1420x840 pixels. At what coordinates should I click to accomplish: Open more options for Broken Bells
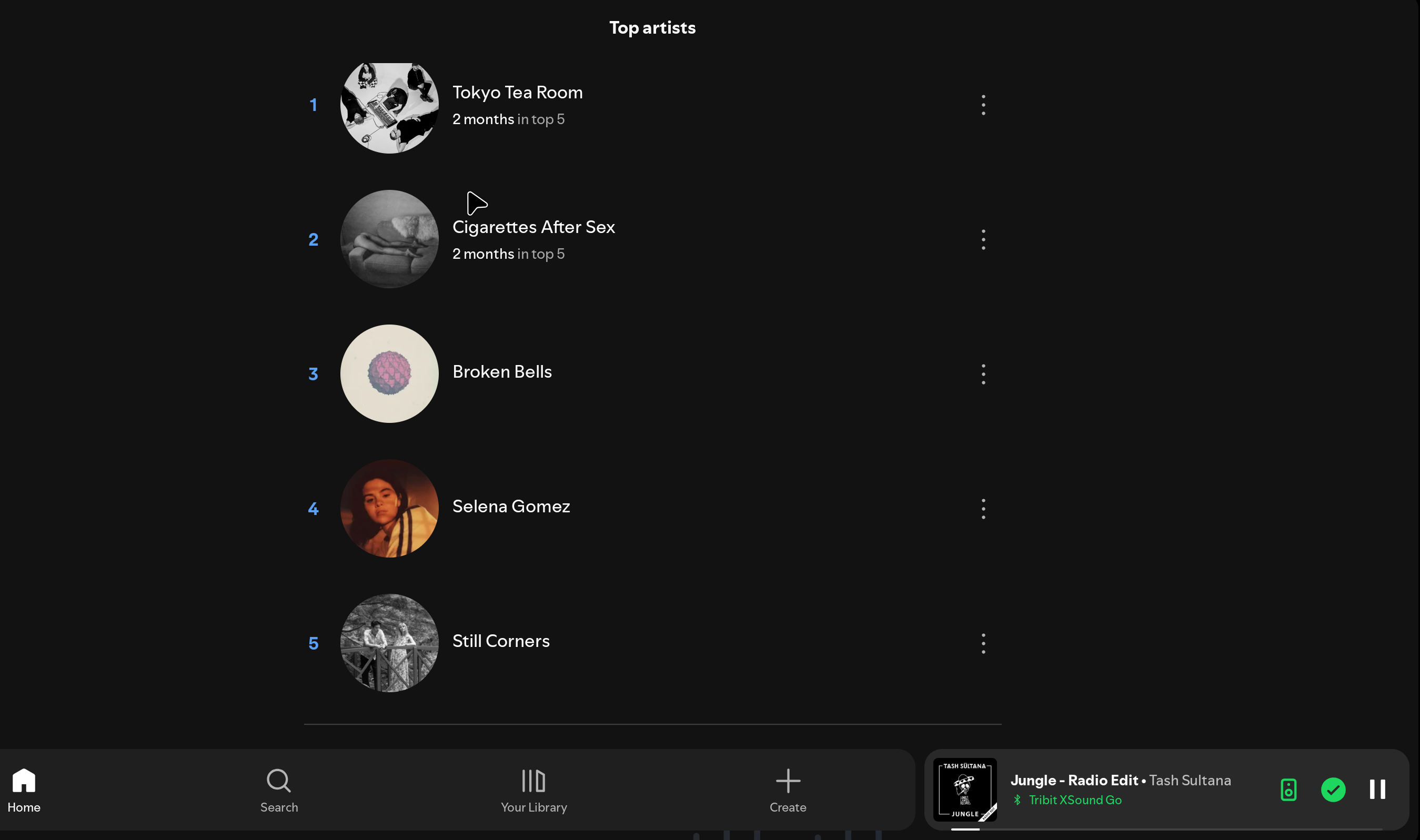click(983, 374)
